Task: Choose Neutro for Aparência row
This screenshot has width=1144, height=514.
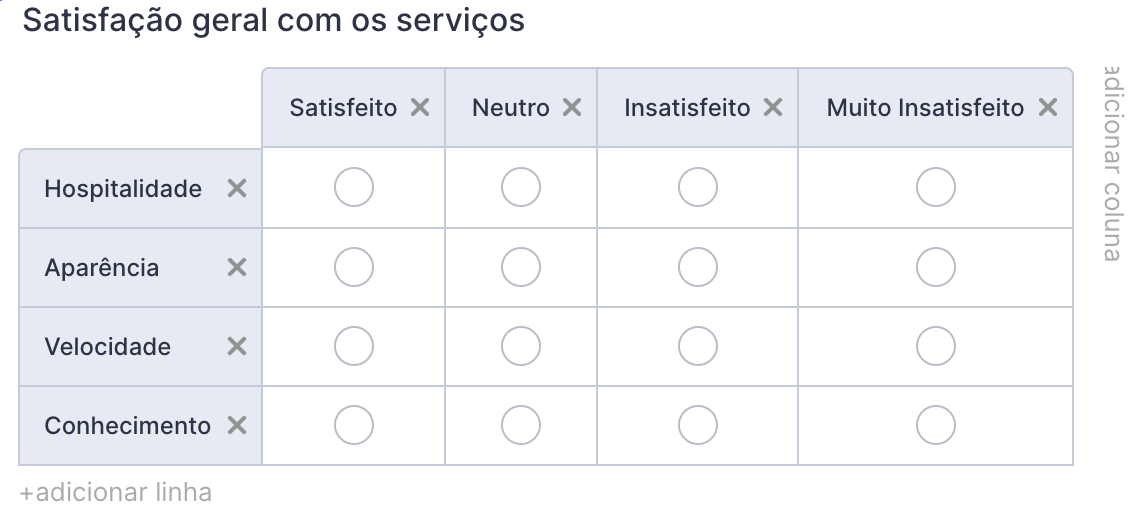Action: pos(521,267)
